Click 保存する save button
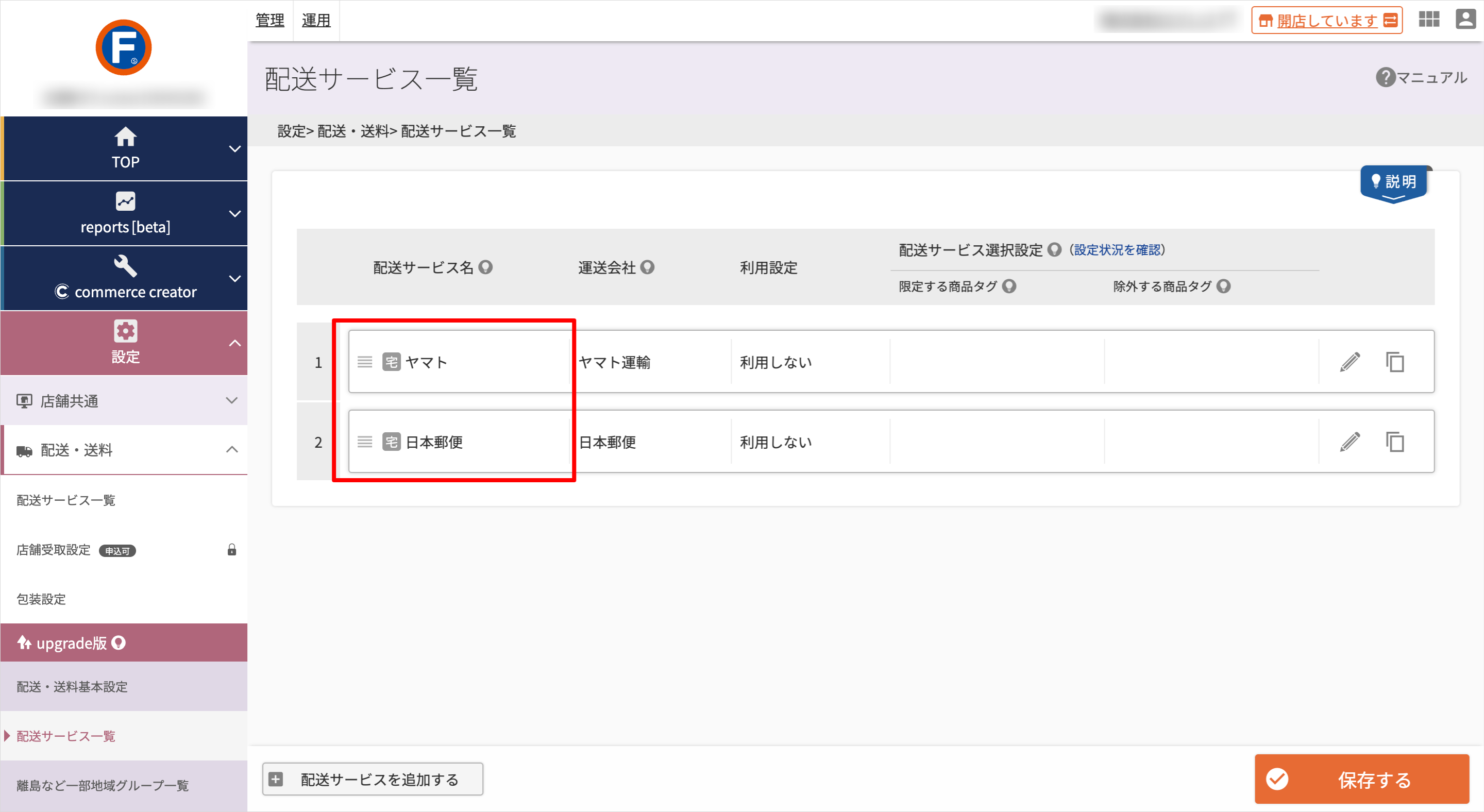The height and width of the screenshot is (812, 1484). 1362,779
